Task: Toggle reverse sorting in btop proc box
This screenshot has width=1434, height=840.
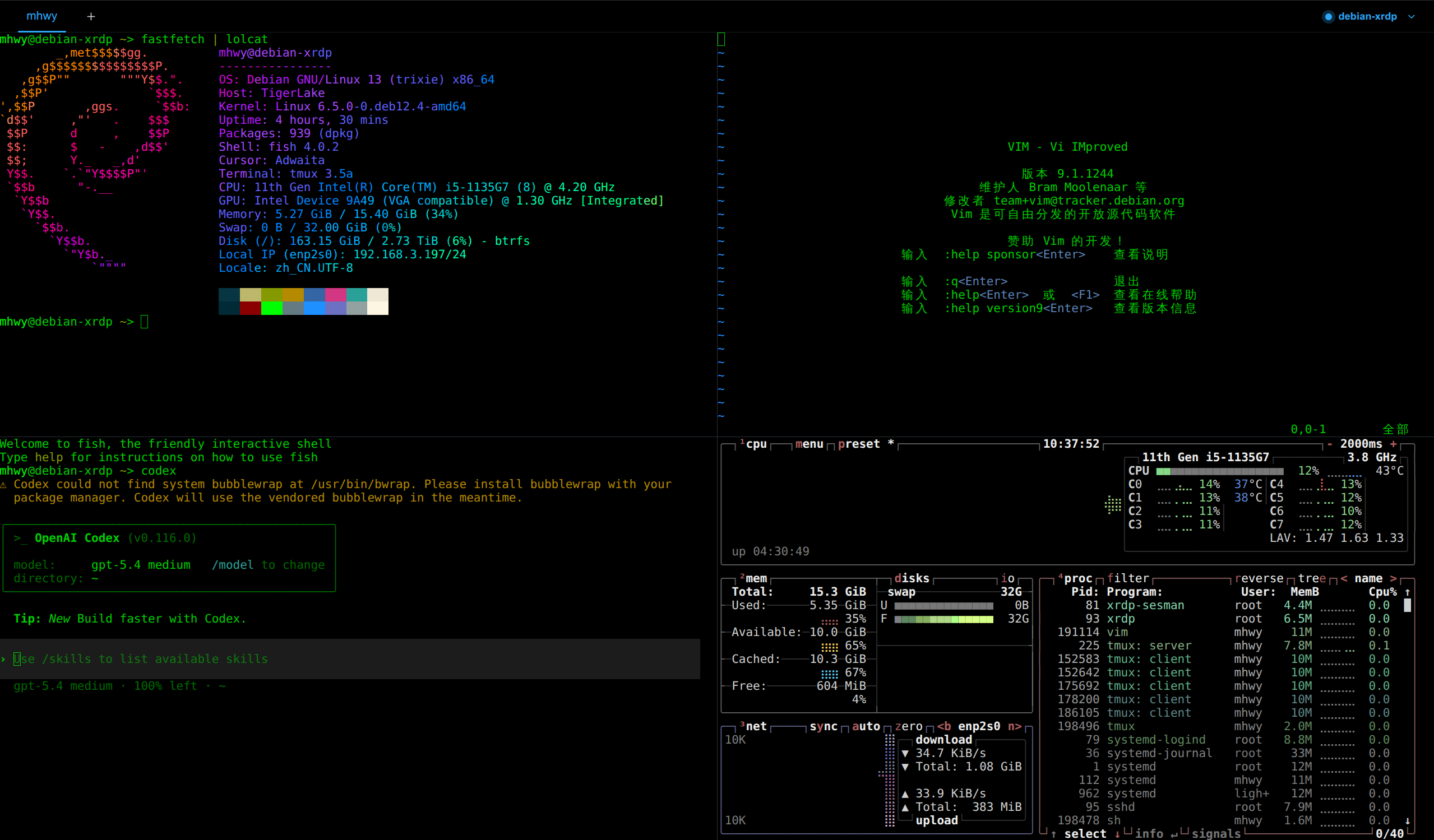Action: click(x=1259, y=578)
